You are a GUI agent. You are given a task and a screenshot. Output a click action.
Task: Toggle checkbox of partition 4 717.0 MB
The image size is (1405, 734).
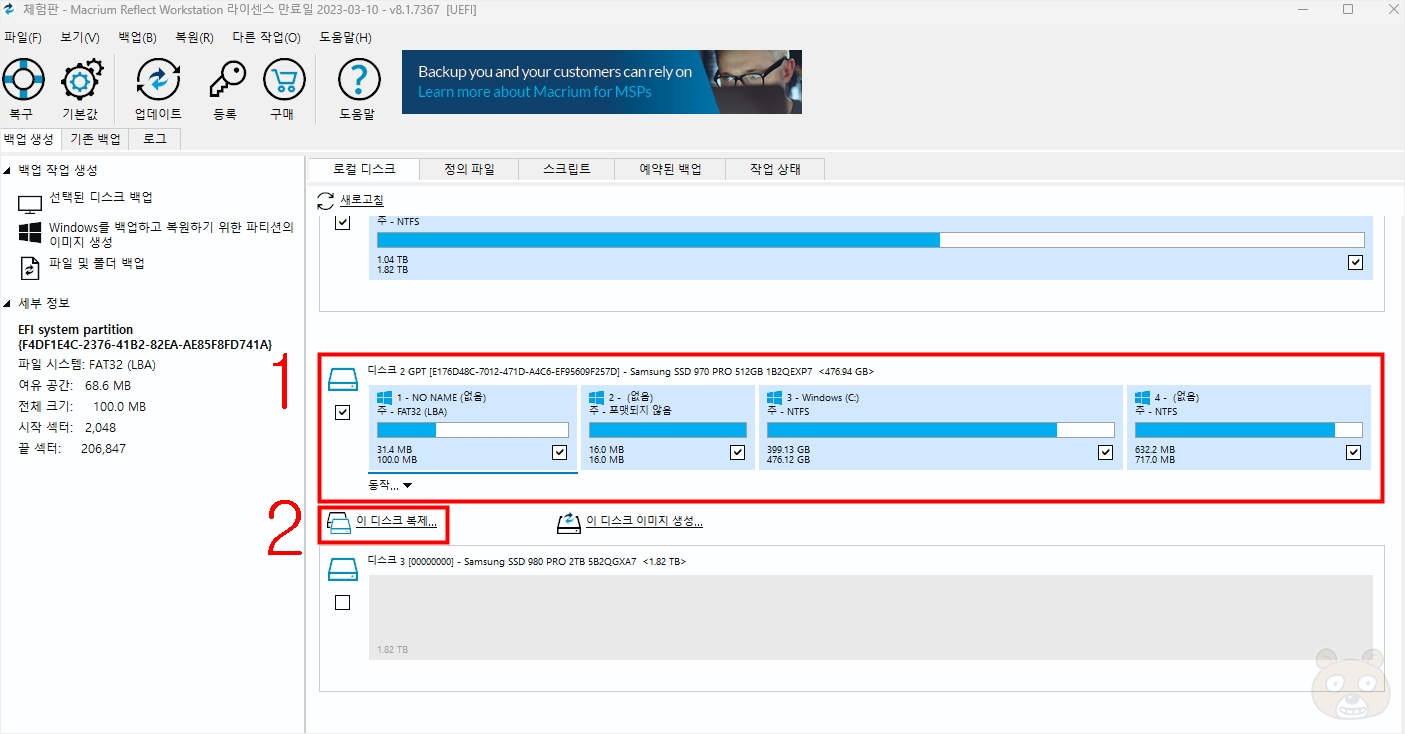pos(1354,453)
